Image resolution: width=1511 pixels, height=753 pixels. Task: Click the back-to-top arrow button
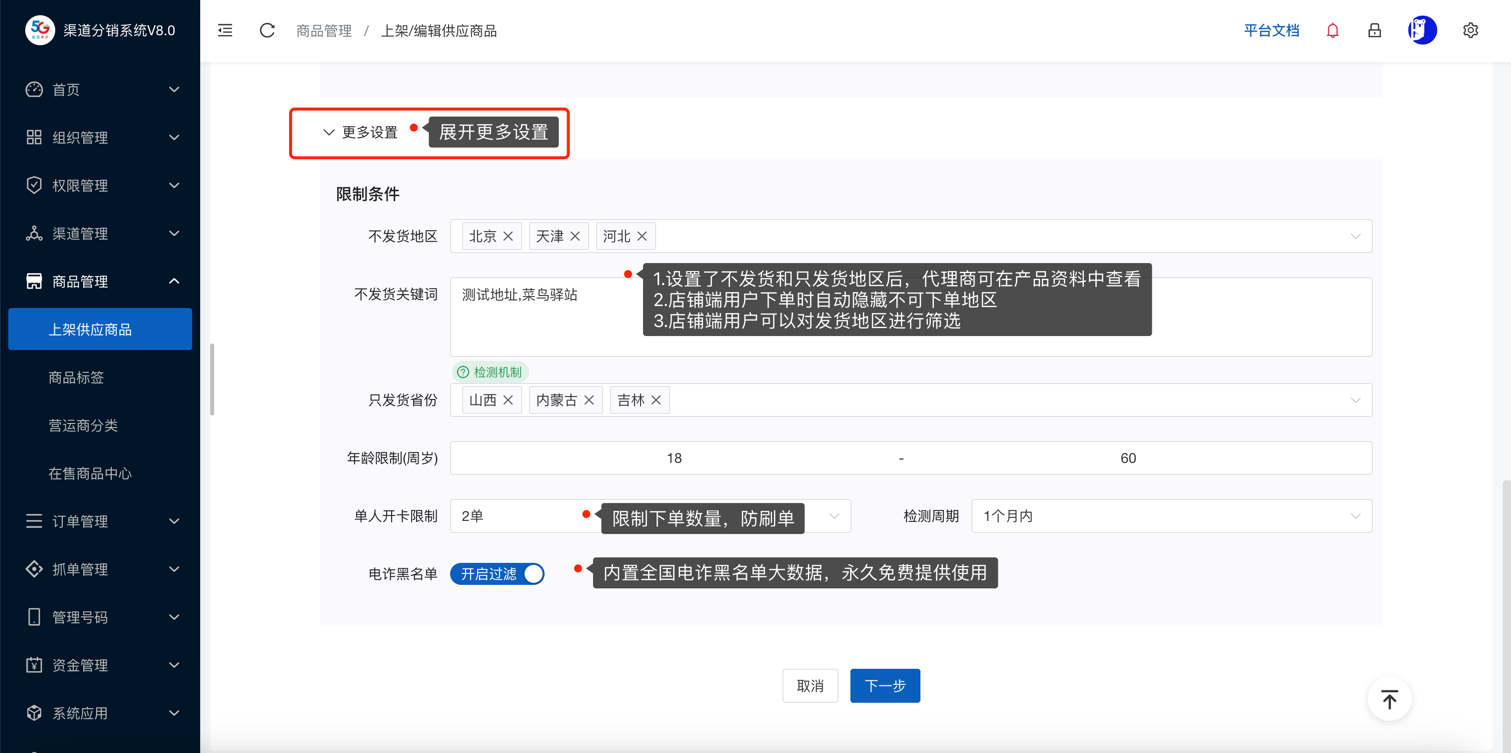click(x=1389, y=699)
